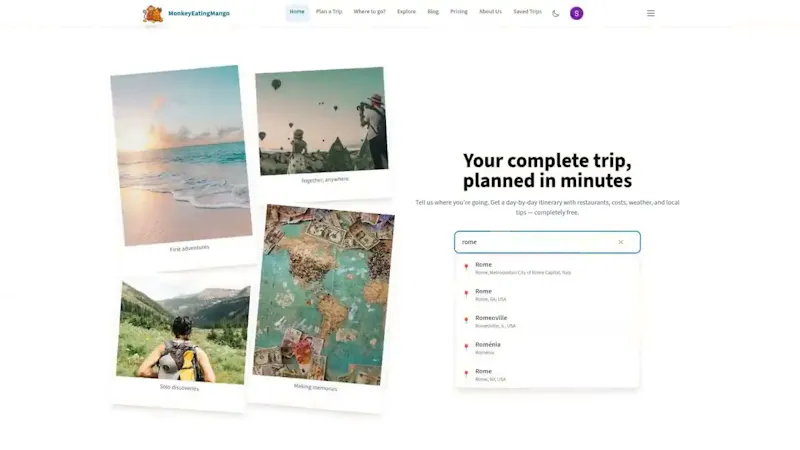Screen dimensions: 800x450
Task: Open the purple S user avatar
Action: point(577,13)
